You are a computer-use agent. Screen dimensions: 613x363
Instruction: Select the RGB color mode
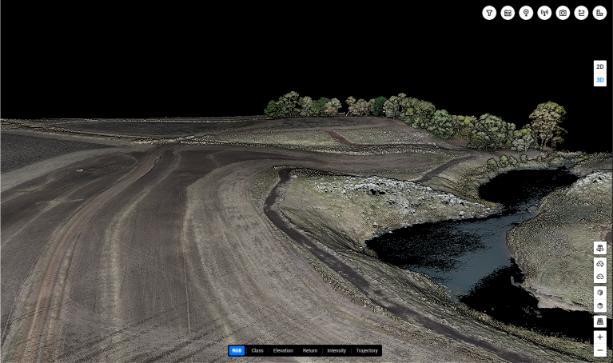point(237,350)
